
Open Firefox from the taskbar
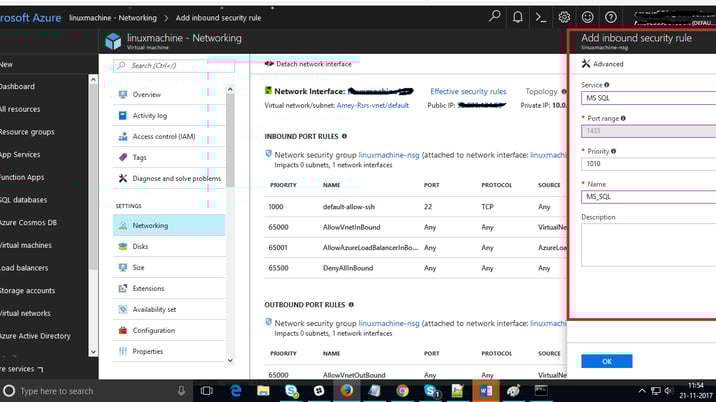point(347,391)
